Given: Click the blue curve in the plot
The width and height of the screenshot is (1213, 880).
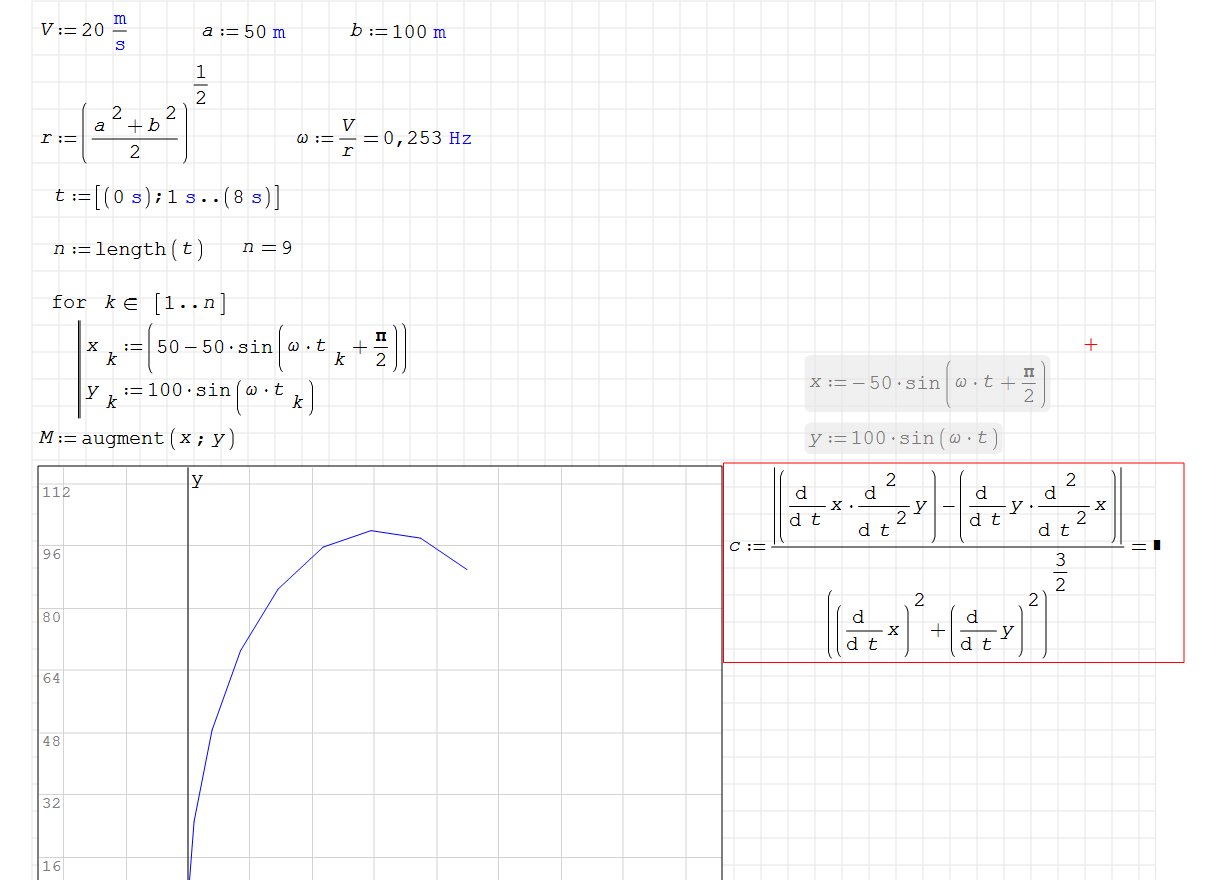Looking at the screenshot, I should pyautogui.click(x=278, y=589).
